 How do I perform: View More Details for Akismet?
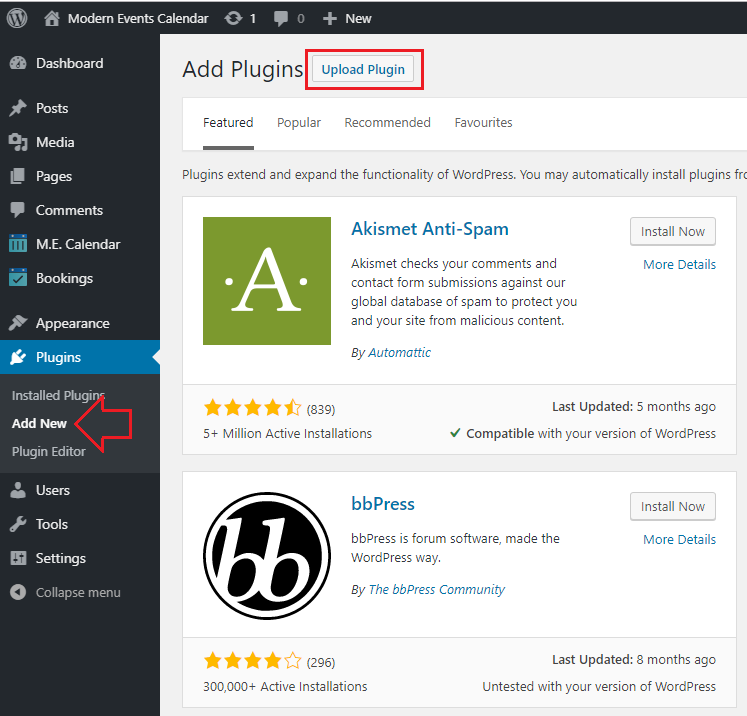[679, 264]
